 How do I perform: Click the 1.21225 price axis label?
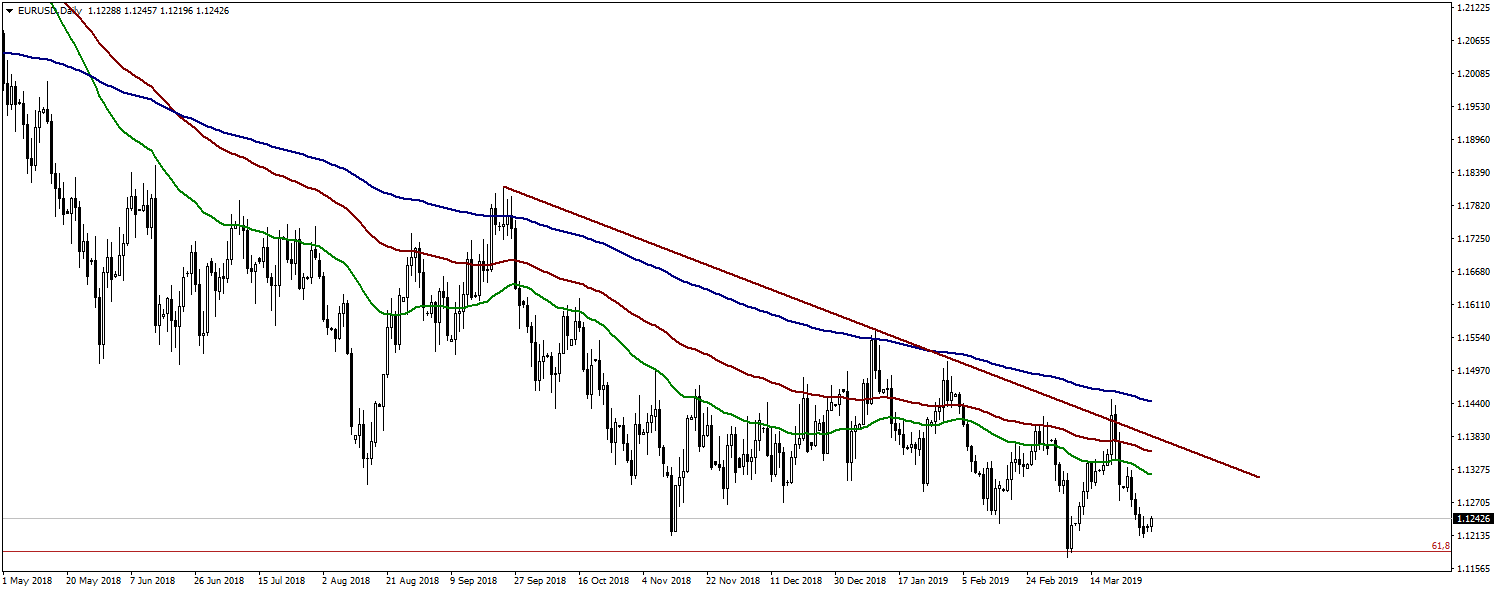tap(1472, 8)
